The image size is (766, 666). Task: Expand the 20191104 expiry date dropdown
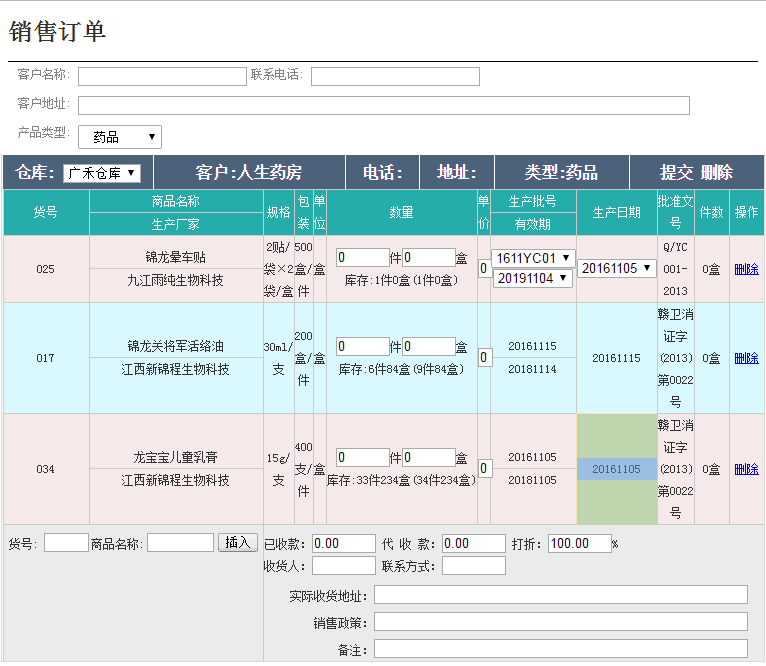(x=533, y=278)
